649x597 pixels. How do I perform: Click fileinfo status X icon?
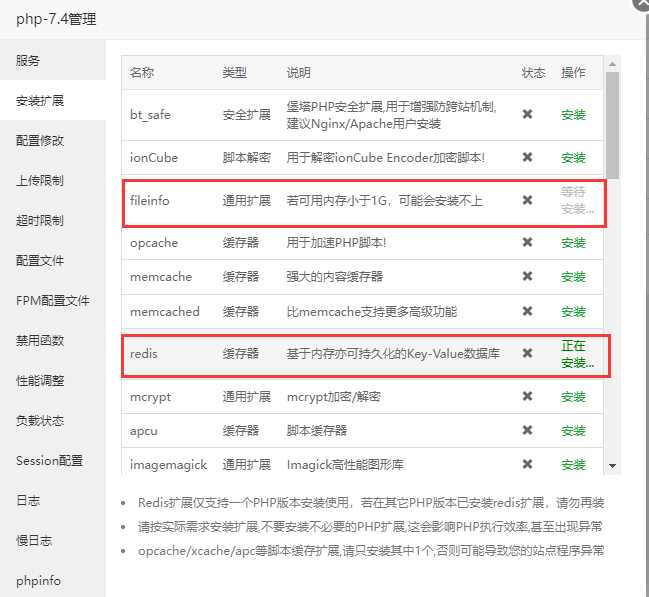pyautogui.click(x=527, y=200)
